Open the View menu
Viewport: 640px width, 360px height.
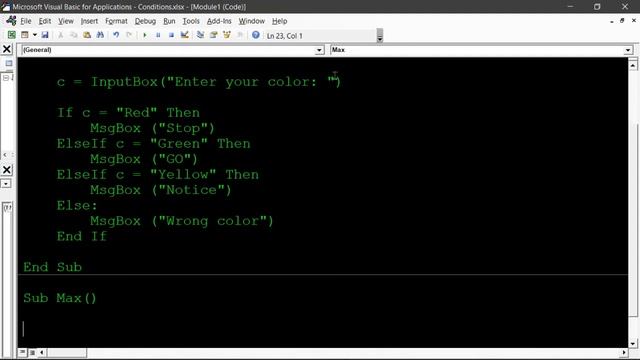pyautogui.click(x=65, y=21)
